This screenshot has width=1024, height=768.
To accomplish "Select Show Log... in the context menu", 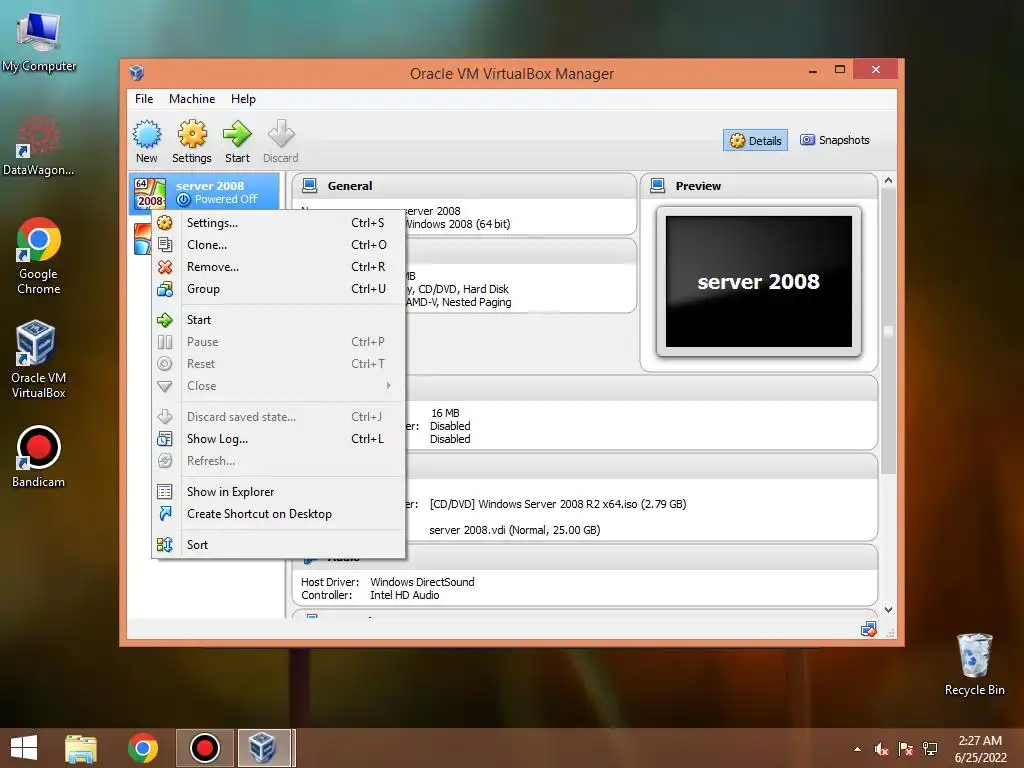I will point(278,439).
